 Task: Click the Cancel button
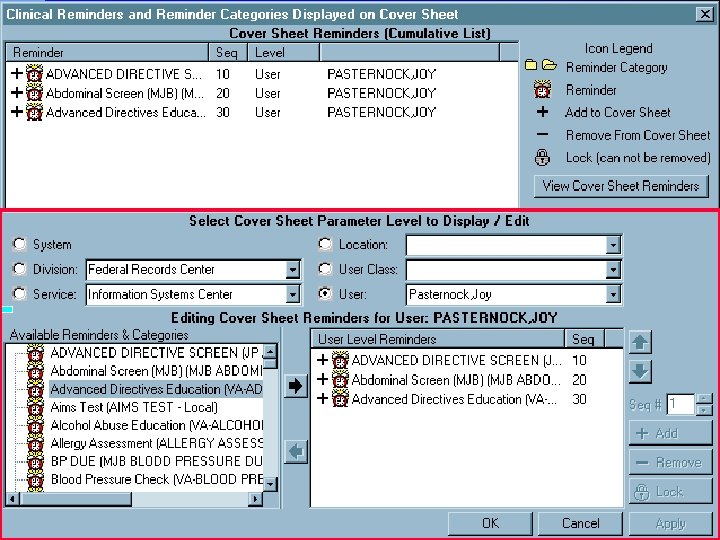pyautogui.click(x=580, y=523)
